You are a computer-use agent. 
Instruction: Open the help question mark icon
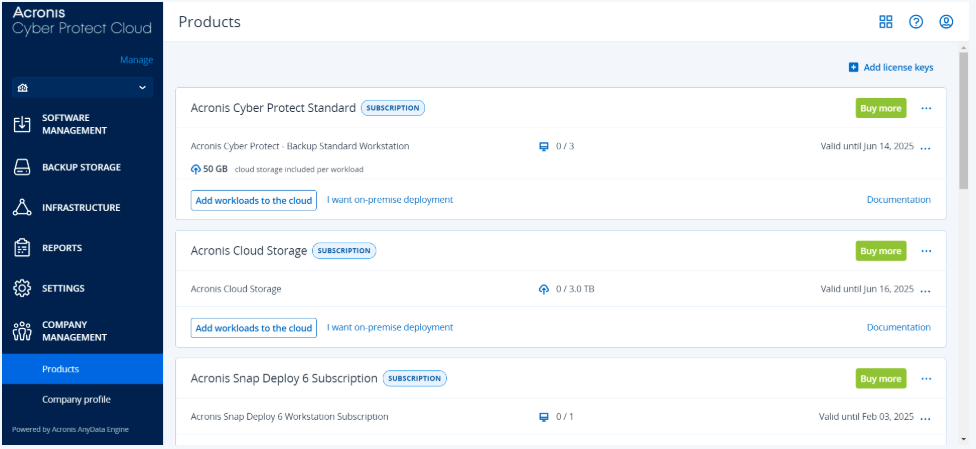[x=916, y=22]
